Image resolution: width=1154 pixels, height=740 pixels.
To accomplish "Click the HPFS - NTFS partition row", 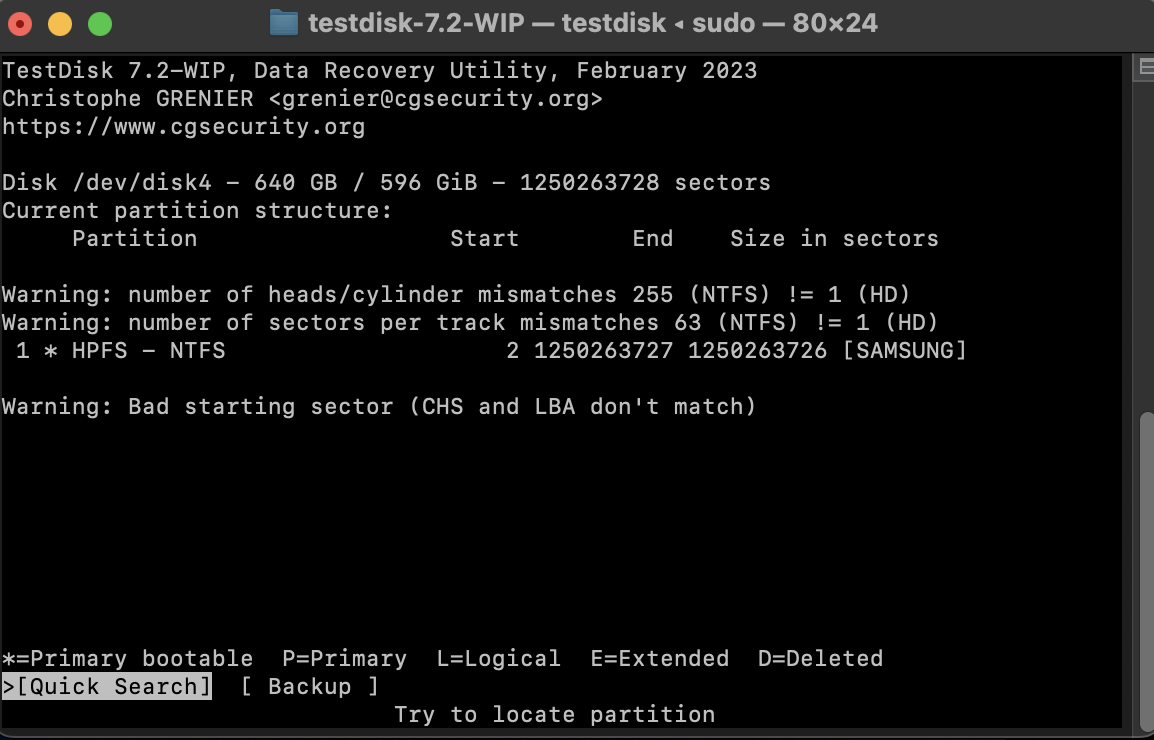I will click(x=484, y=350).
